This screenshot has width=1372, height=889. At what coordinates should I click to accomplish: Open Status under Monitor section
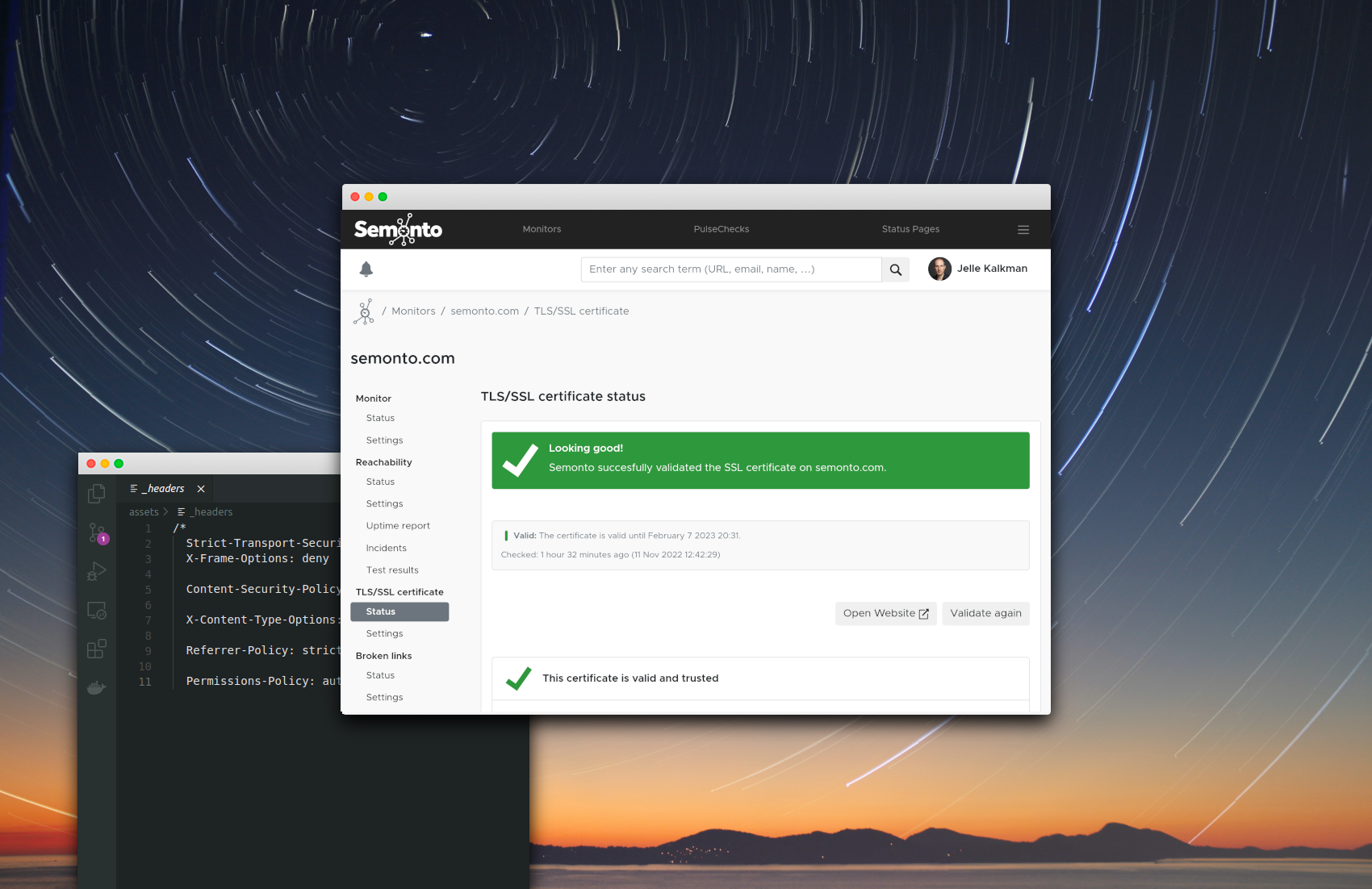pos(380,418)
